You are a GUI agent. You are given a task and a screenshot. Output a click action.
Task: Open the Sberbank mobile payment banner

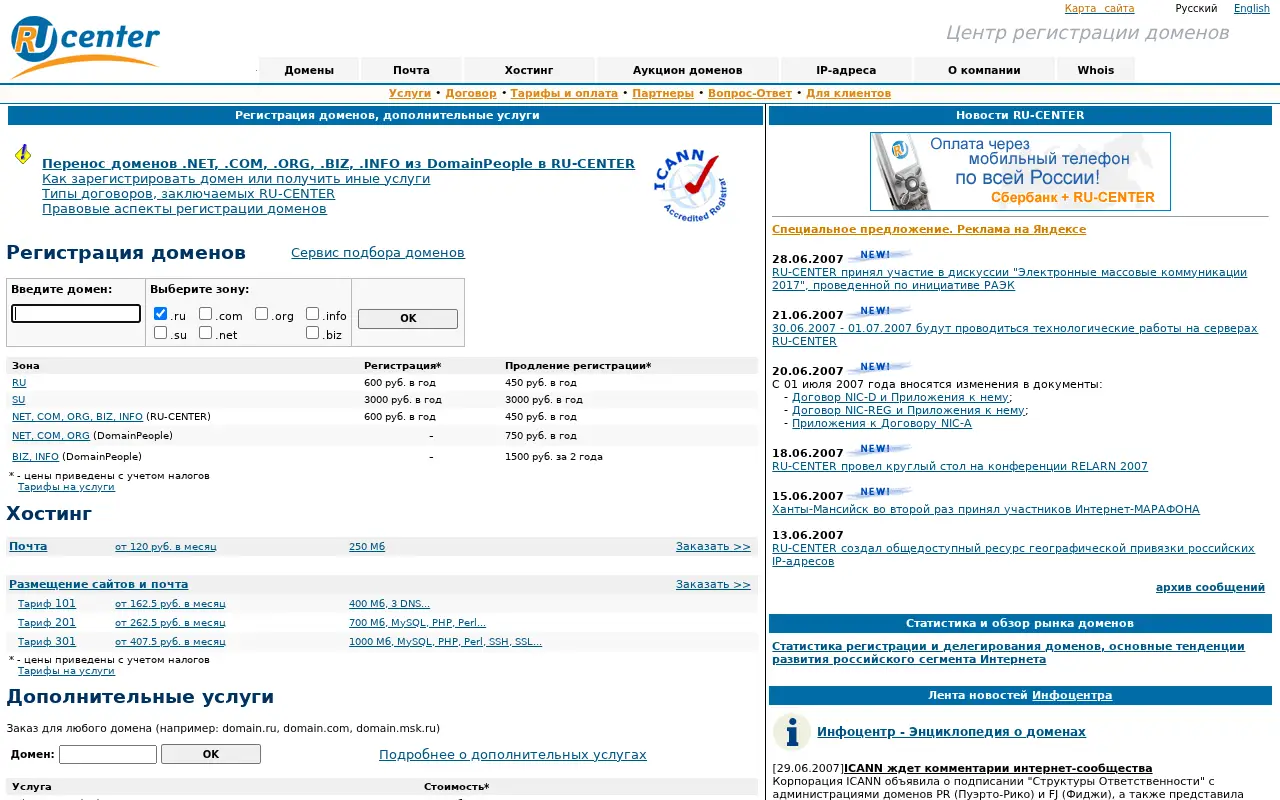pyautogui.click(x=1020, y=172)
